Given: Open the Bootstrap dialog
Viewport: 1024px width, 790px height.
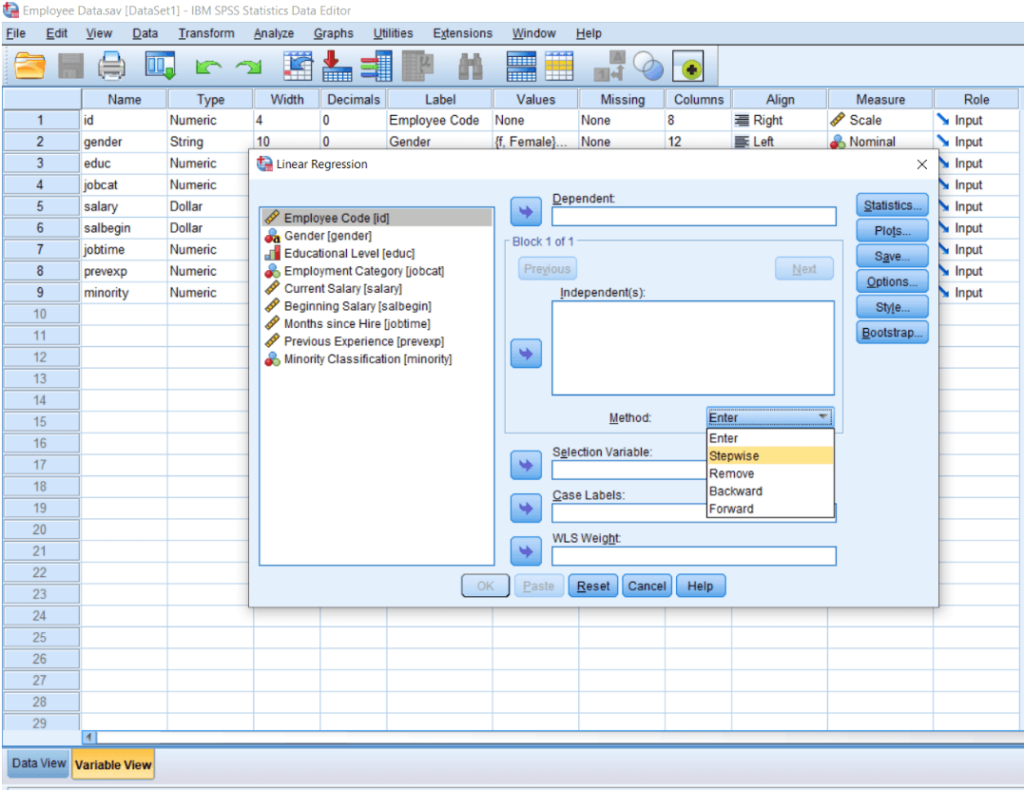Looking at the screenshot, I should tap(891, 332).
